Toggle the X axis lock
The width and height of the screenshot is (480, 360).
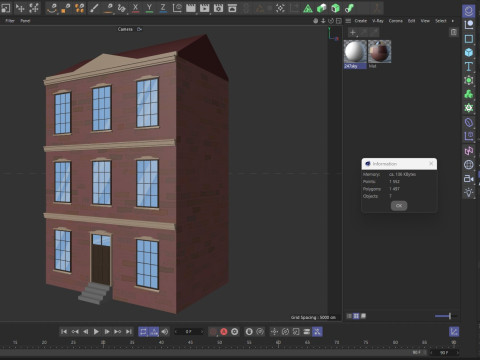[135, 8]
